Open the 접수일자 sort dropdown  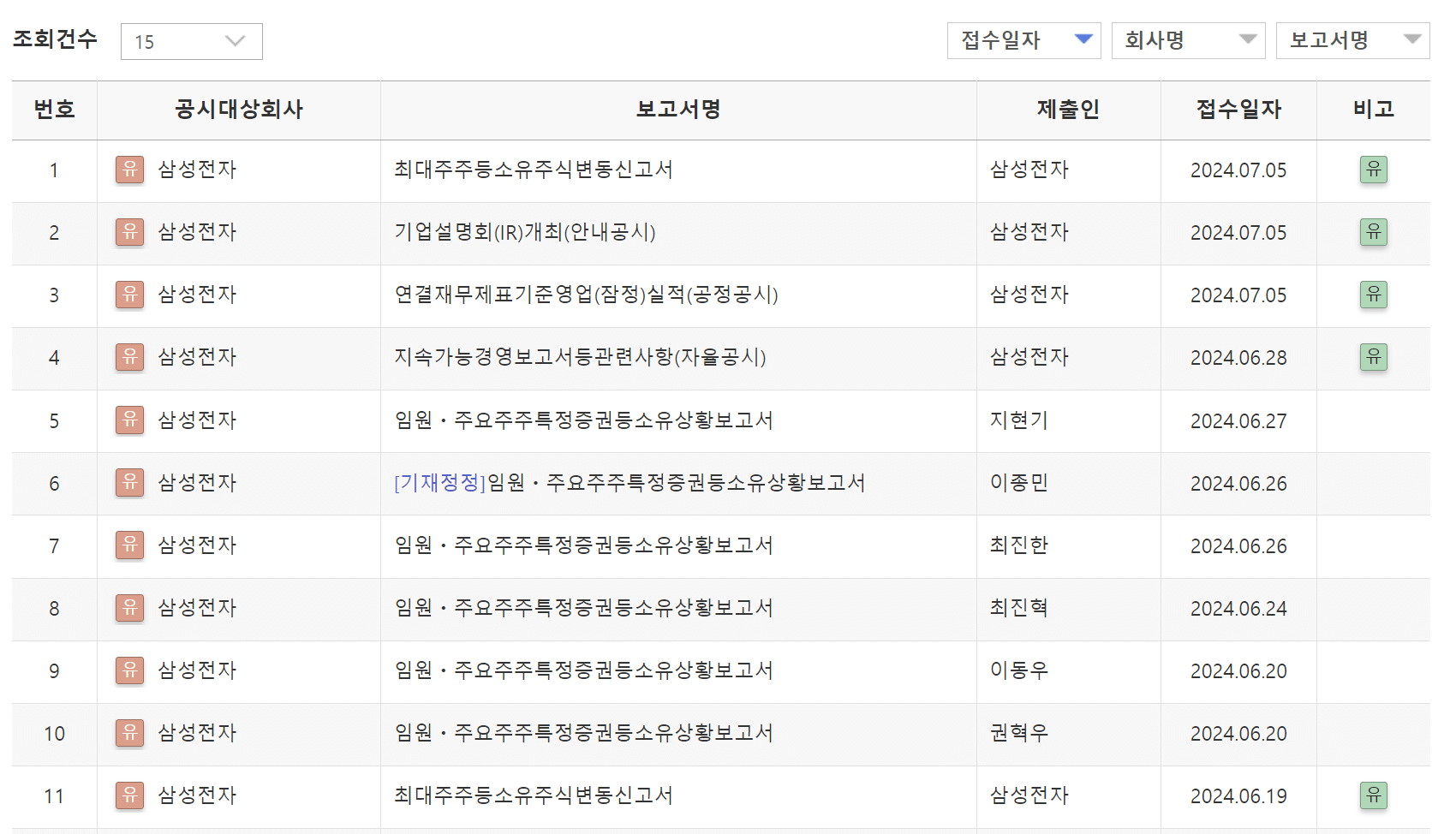tap(1023, 40)
